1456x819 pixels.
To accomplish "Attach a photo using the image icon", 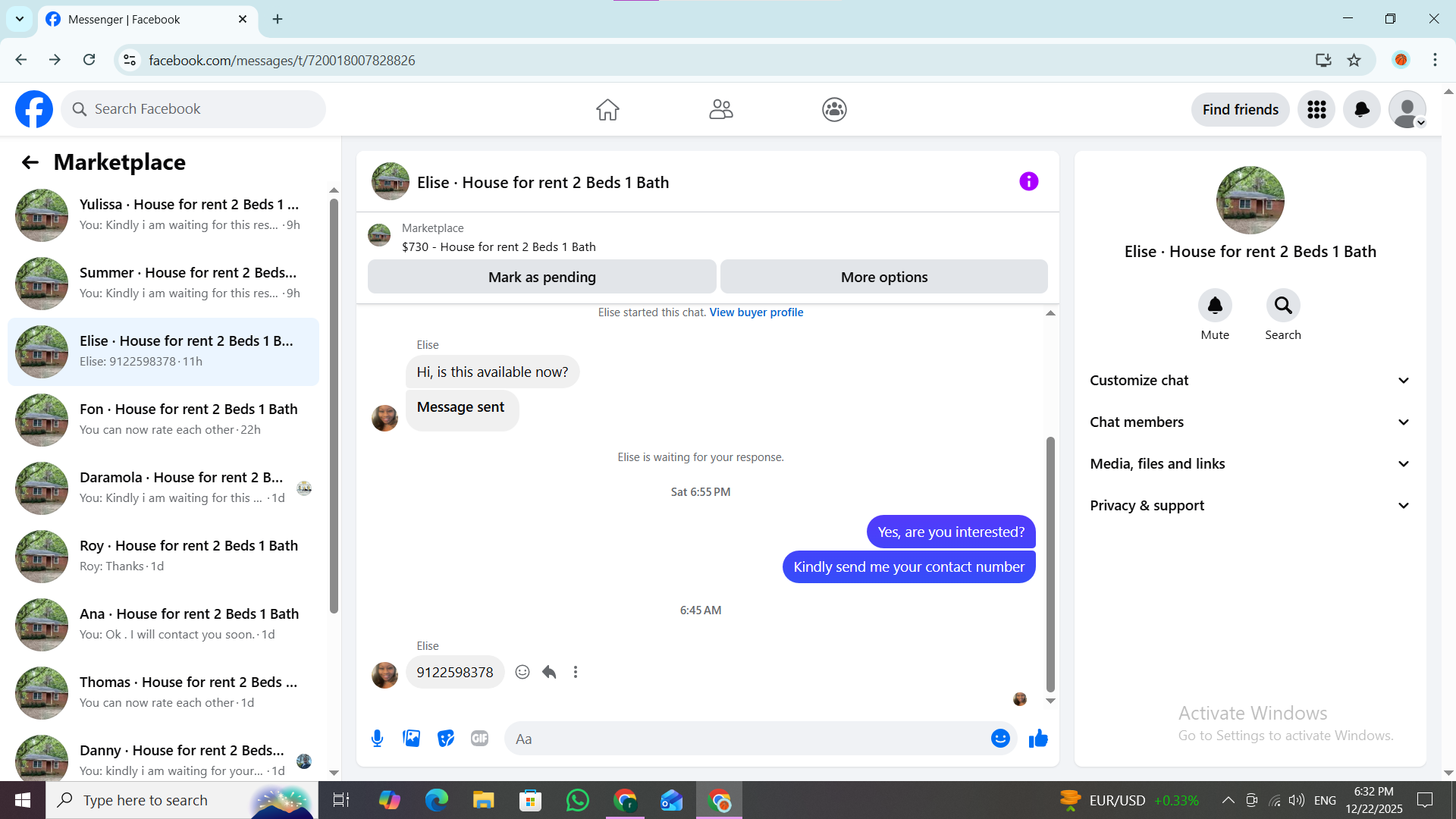I will [411, 738].
